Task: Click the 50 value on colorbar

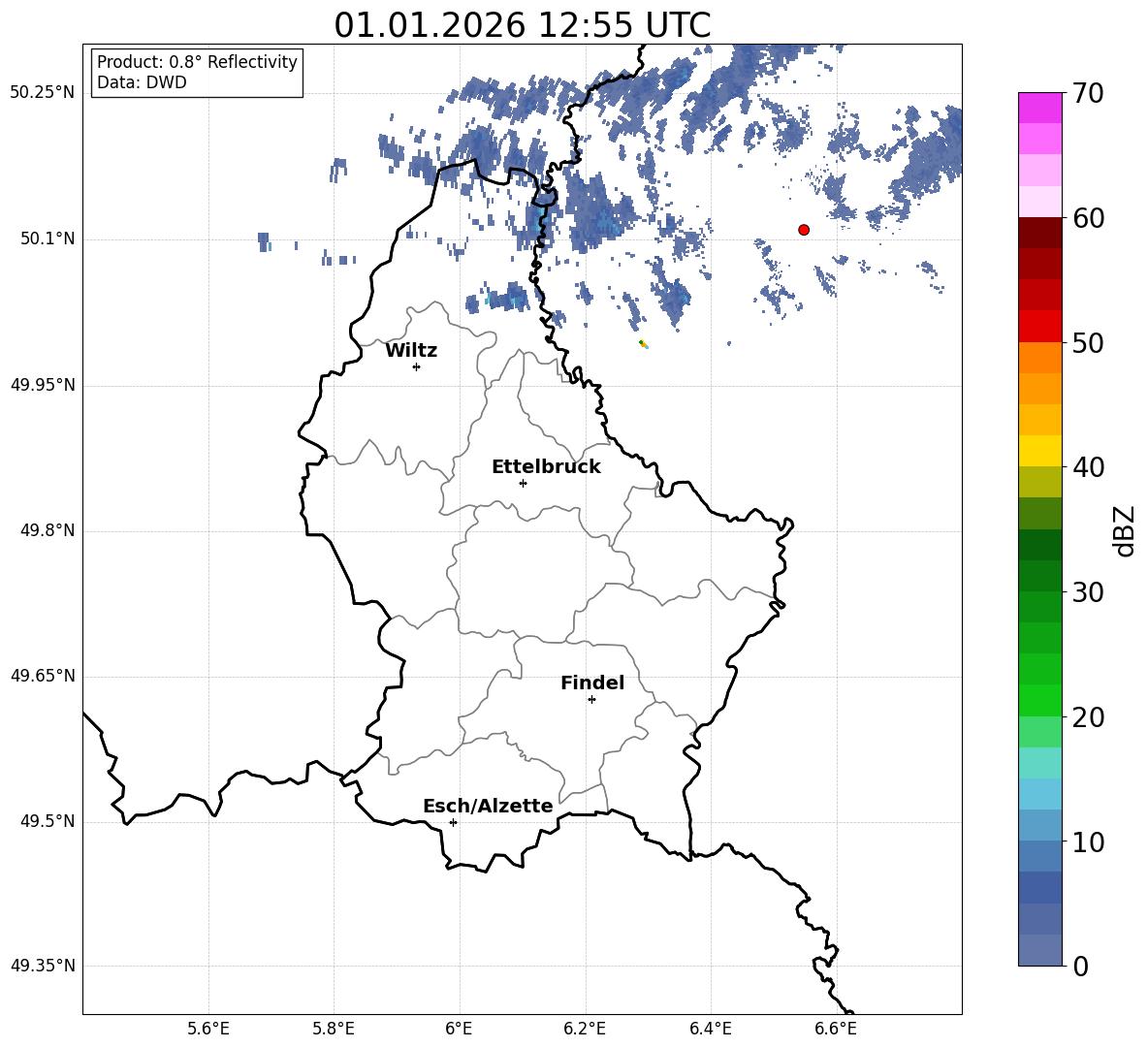Action: (x=1088, y=342)
